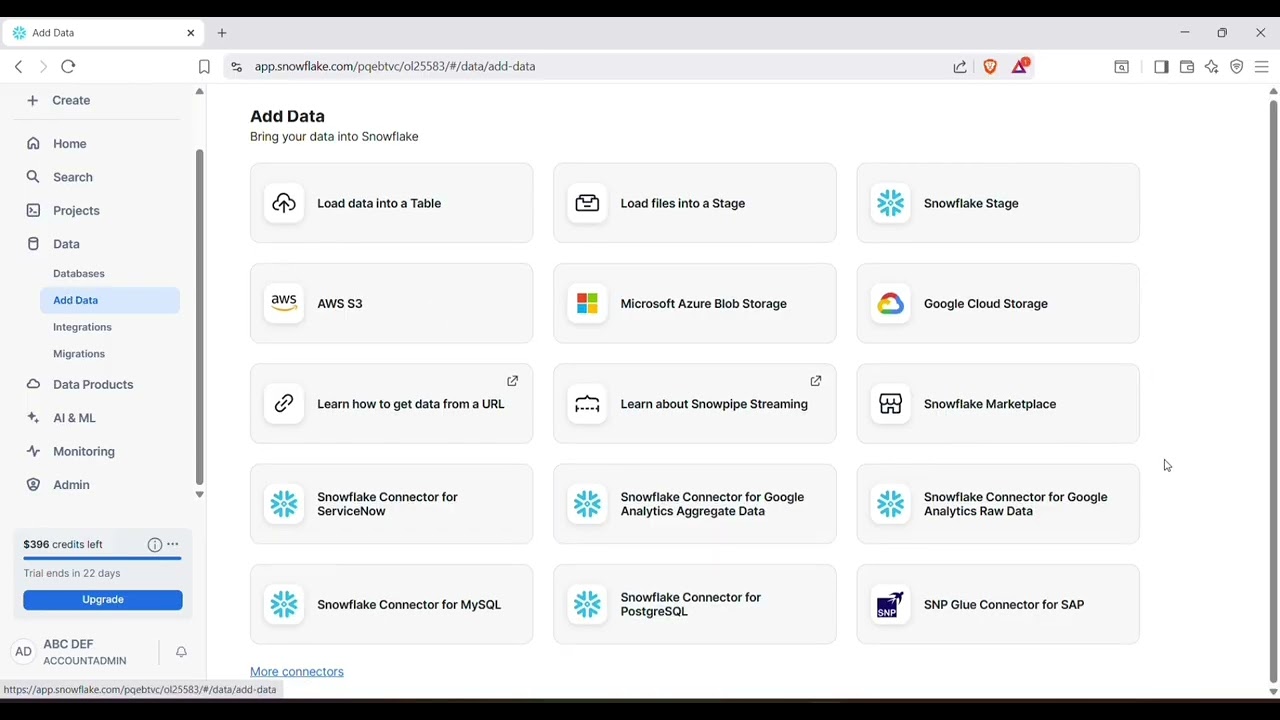Click the "$396 credits left" text
Screen dimensions: 1280x720
click(63, 544)
